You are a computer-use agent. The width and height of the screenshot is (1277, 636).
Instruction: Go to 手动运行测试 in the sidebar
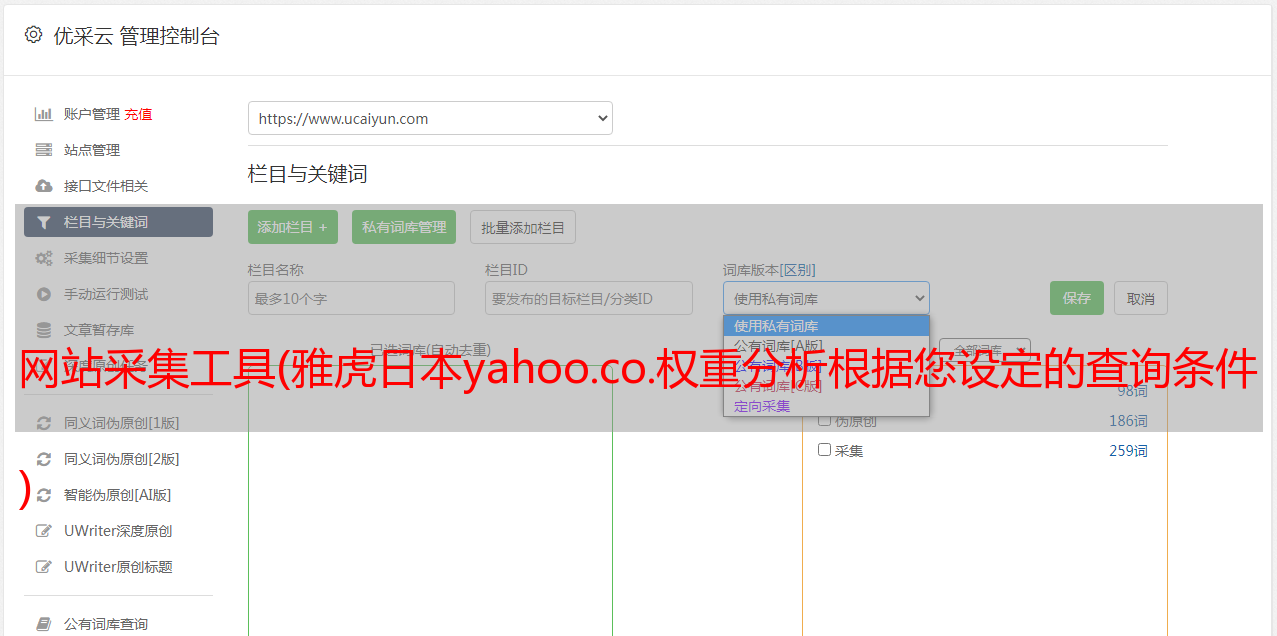pos(106,294)
